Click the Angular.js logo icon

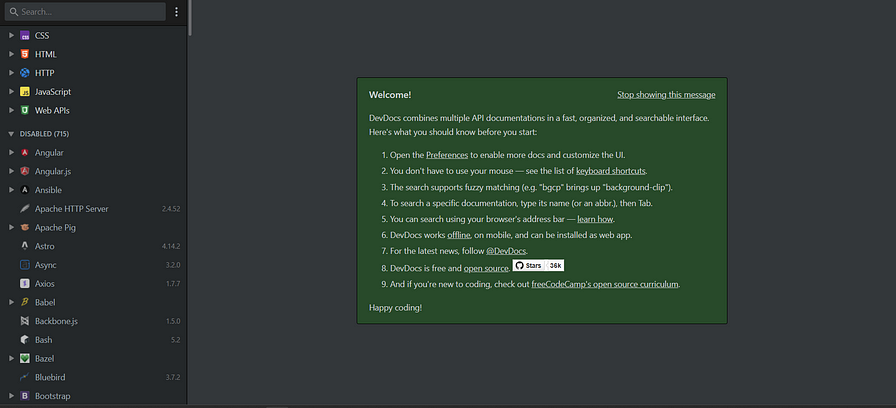coord(25,171)
